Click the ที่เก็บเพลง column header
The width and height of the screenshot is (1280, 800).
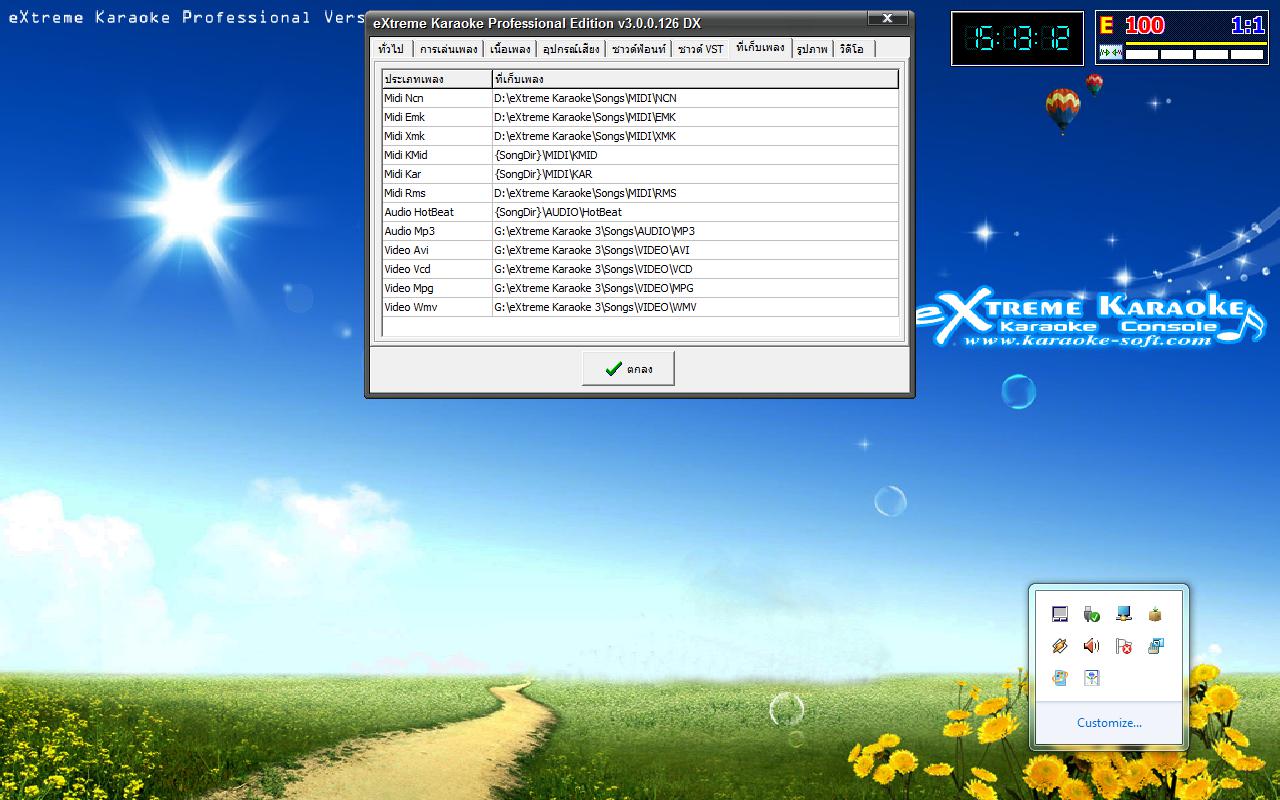(695, 79)
